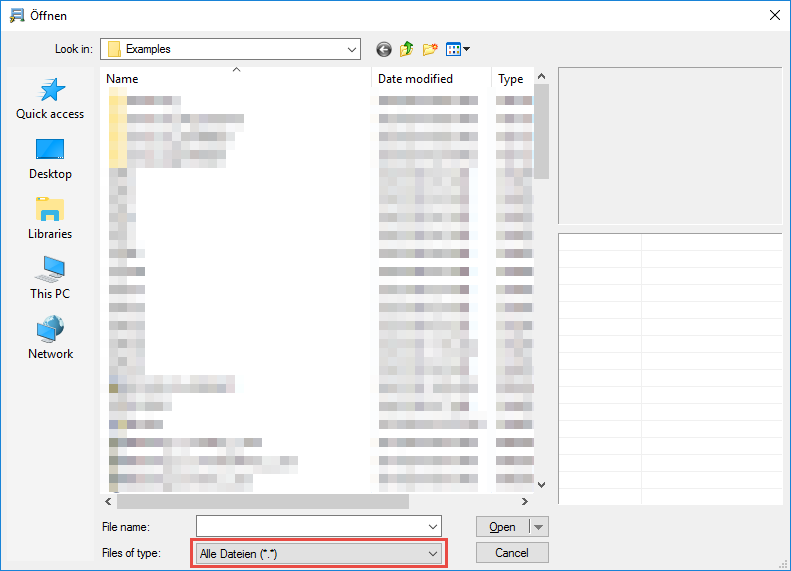Open the Libraries location

(50, 218)
